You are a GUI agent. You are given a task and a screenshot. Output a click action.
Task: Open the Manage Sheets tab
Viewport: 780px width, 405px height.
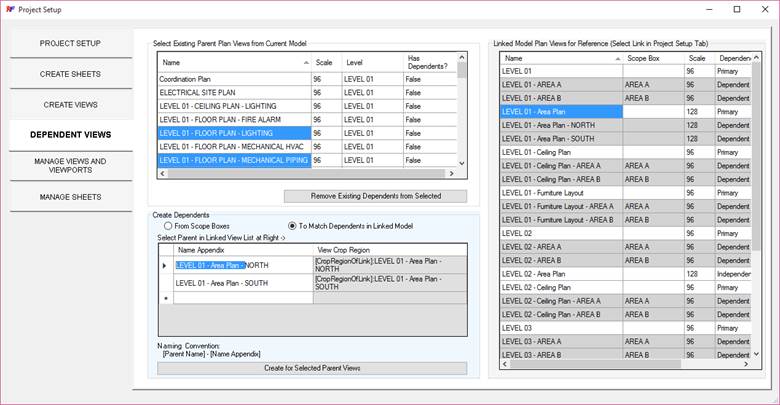point(71,197)
